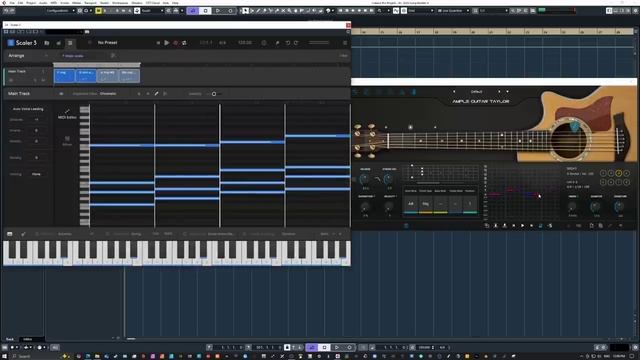Open the No Preset preset selector
The width and height of the screenshot is (640, 360).
pyautogui.click(x=107, y=42)
